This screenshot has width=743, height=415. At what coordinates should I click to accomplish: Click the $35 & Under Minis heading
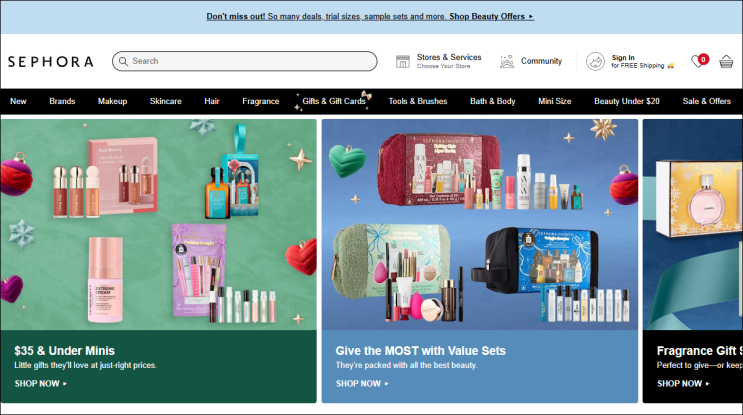tap(64, 351)
